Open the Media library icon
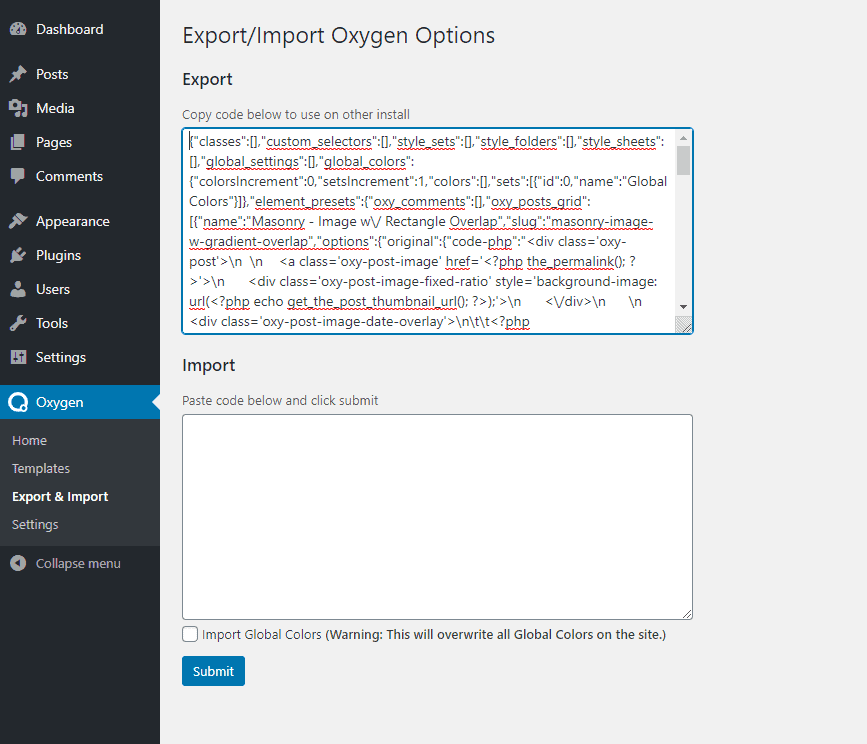 point(18,108)
